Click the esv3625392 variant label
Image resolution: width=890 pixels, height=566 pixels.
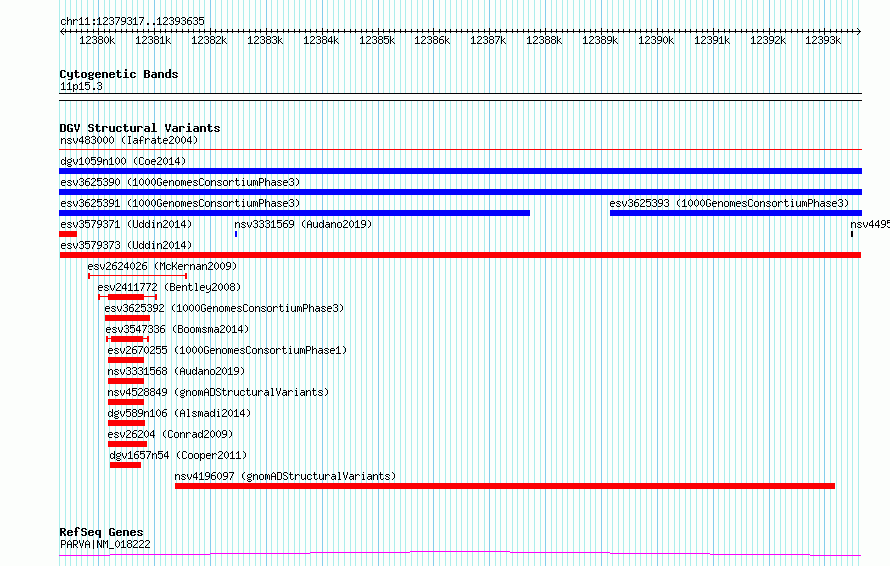224,308
